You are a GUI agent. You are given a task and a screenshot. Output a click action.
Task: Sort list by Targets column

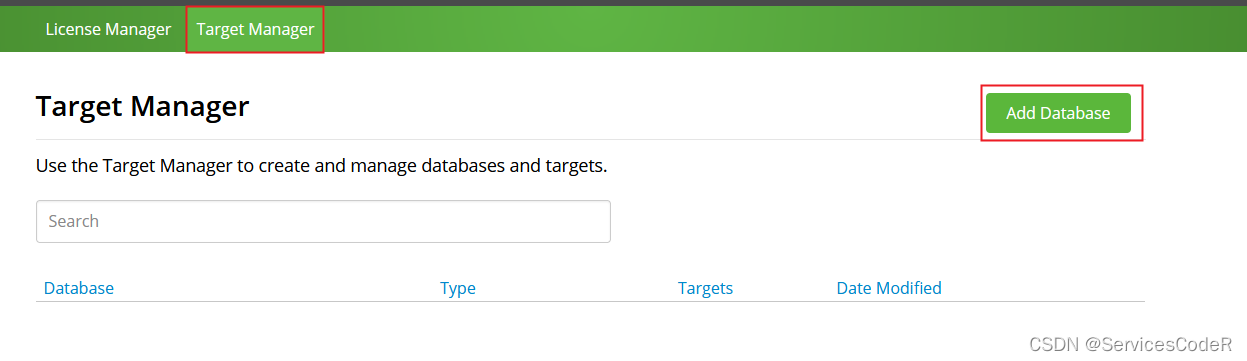tap(705, 288)
